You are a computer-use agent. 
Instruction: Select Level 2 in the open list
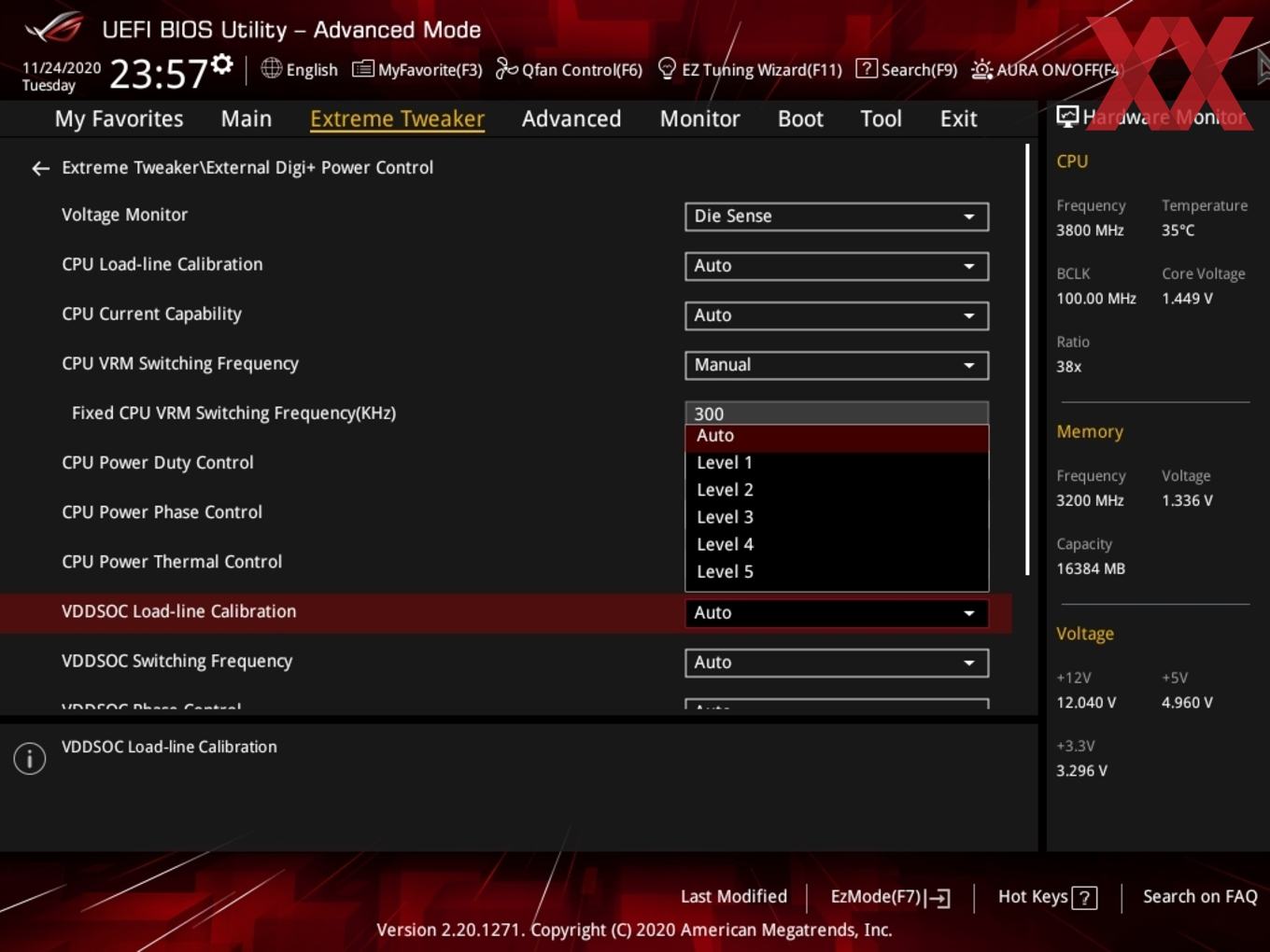(837, 490)
